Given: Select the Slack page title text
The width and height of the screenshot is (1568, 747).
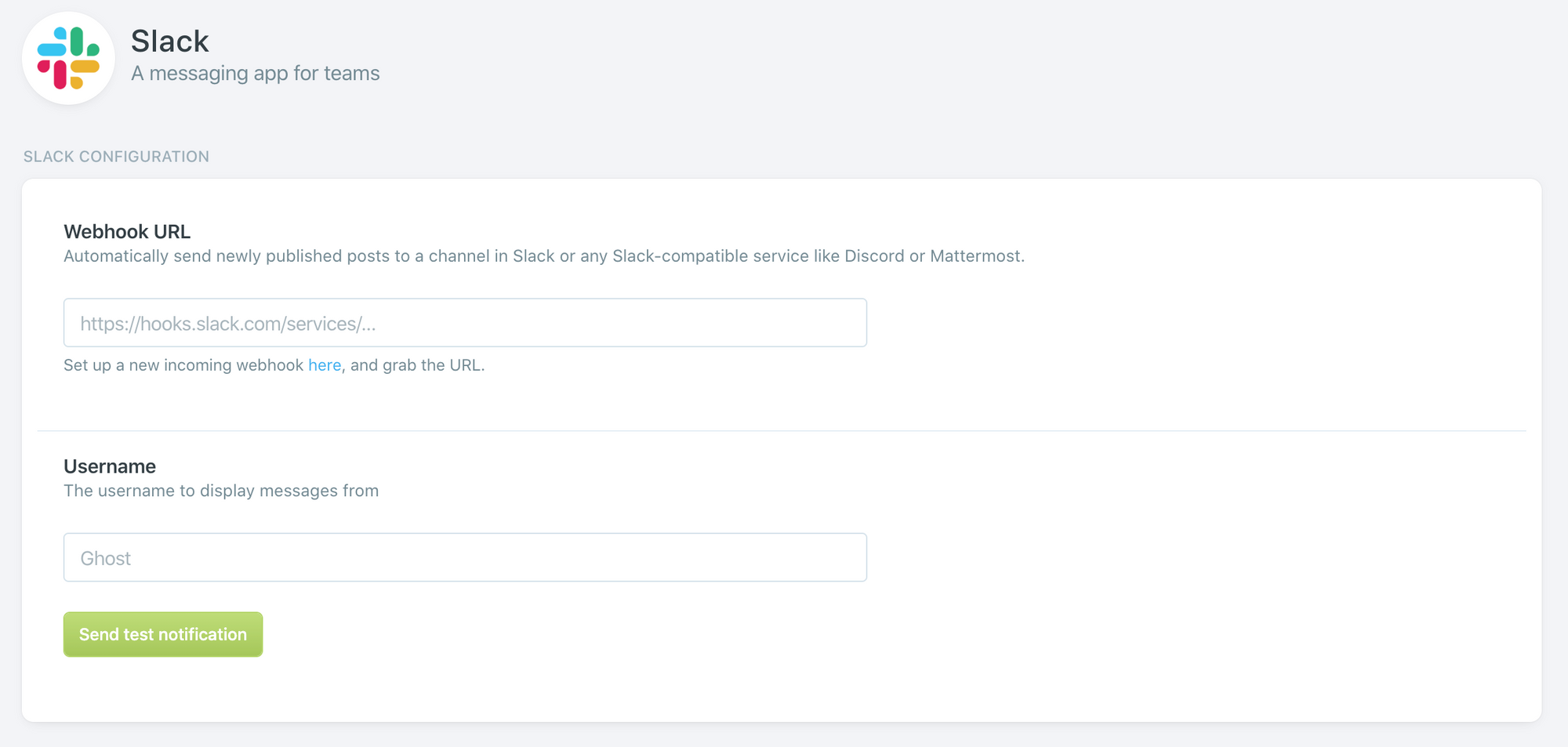Looking at the screenshot, I should pos(169,40).
